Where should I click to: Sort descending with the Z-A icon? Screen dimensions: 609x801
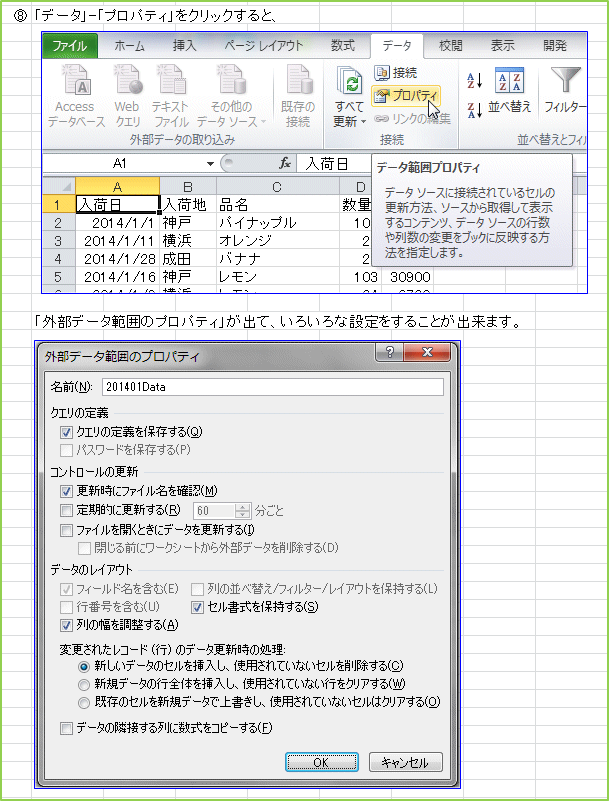474,110
